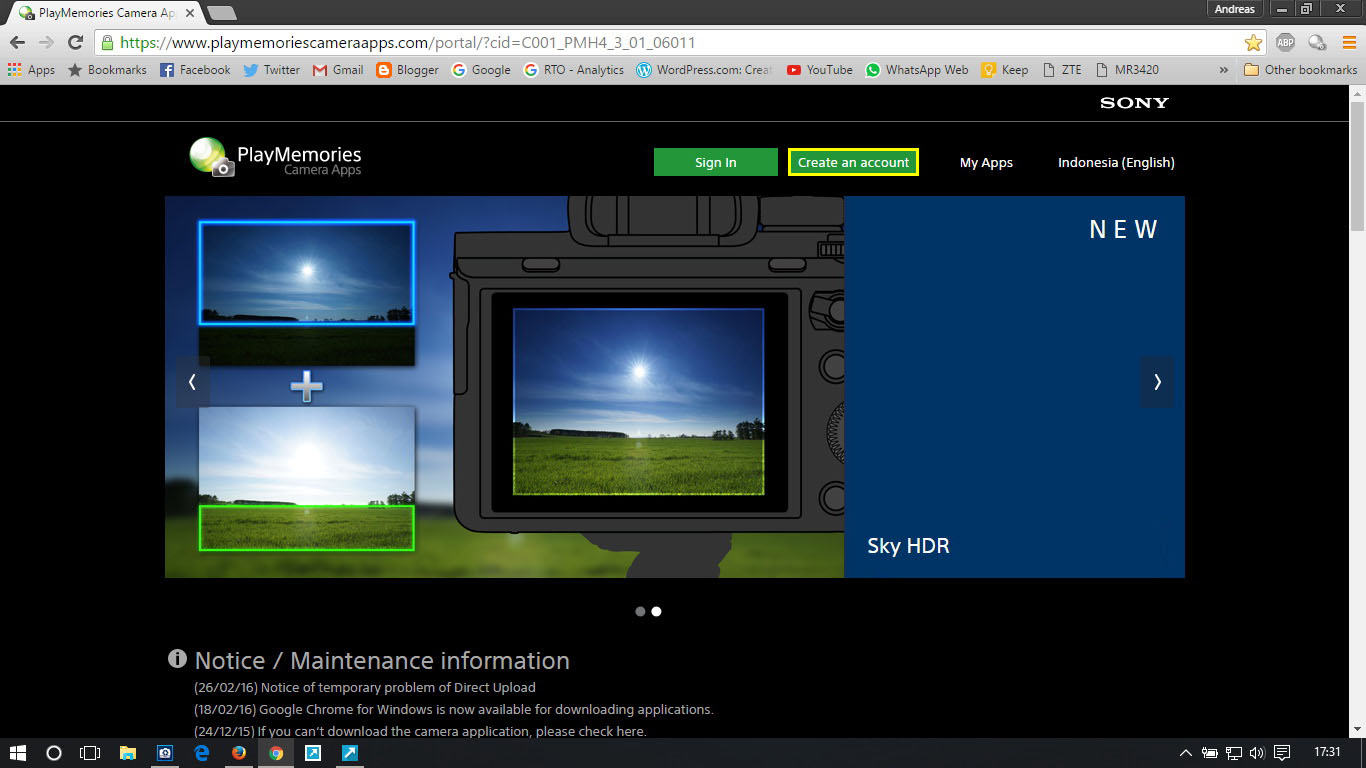This screenshot has width=1366, height=768.
Task: Click the page vertical scrollbar thumb
Action: (1357, 165)
